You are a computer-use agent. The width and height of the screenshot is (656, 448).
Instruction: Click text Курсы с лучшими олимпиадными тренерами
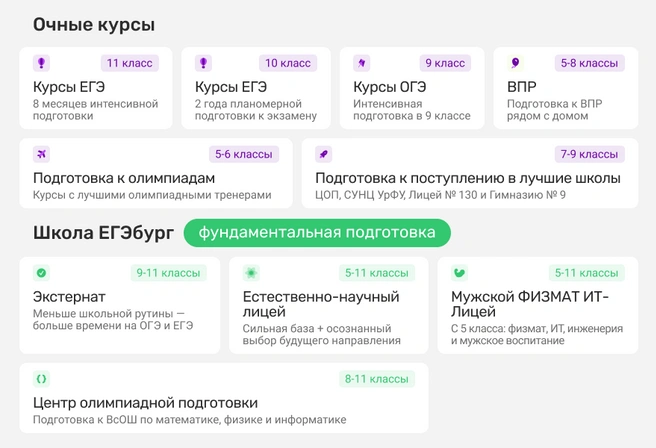pos(152,195)
